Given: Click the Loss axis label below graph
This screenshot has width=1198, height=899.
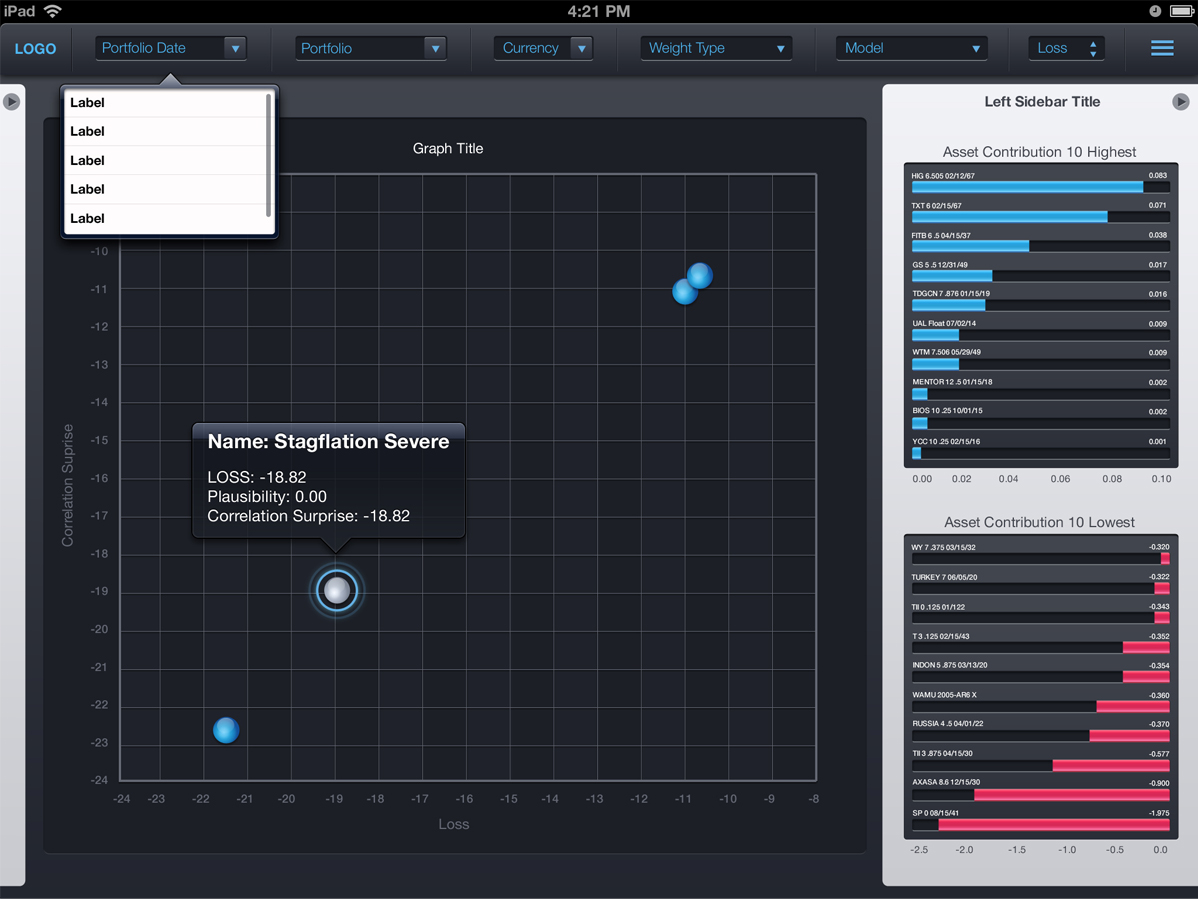Looking at the screenshot, I should pos(454,824).
